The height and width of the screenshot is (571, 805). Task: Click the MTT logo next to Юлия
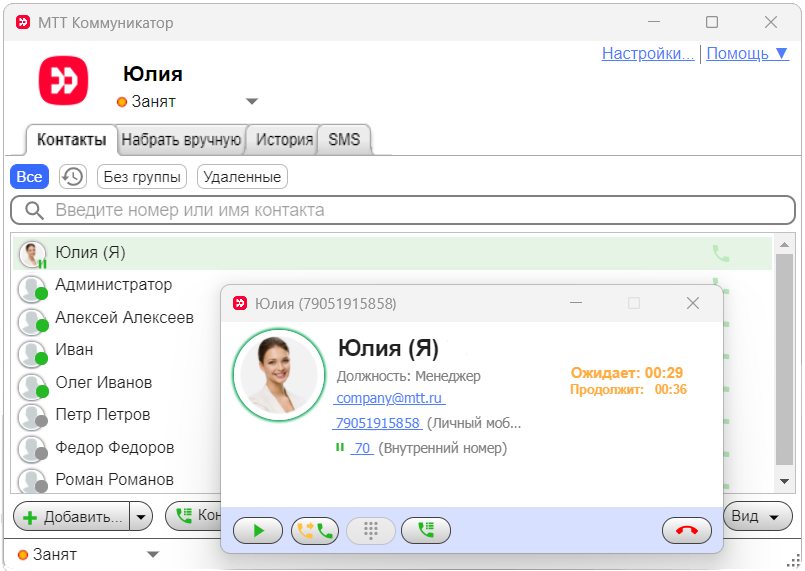click(64, 82)
